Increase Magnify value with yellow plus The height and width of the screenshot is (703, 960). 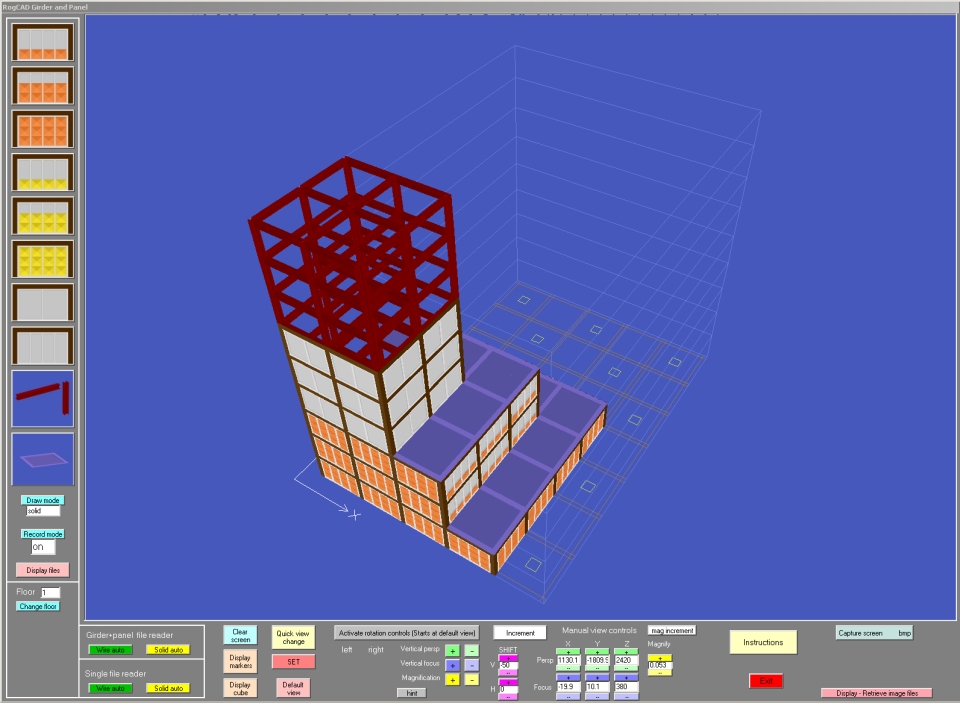click(x=660, y=658)
